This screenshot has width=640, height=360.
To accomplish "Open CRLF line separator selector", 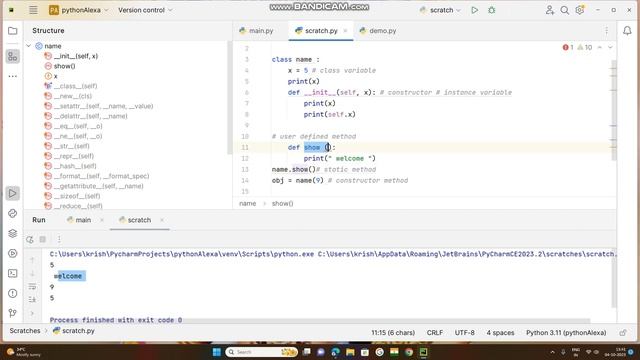I will [x=435, y=333].
